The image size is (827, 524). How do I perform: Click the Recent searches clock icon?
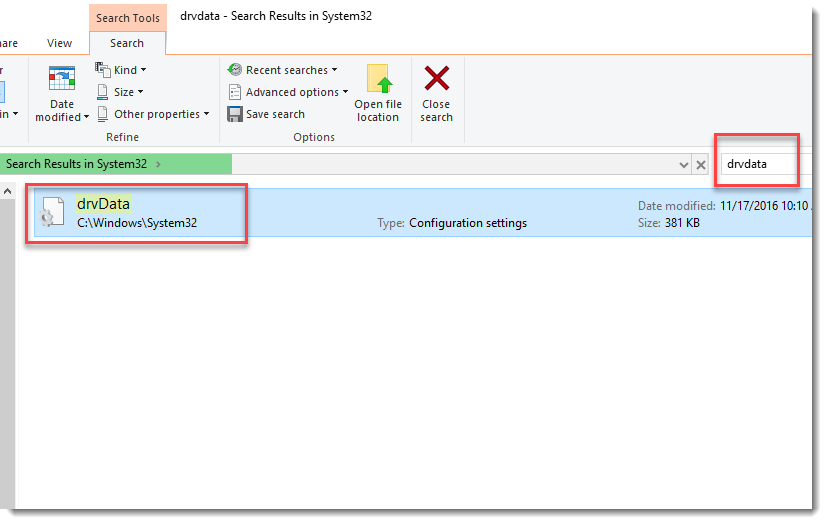235,70
